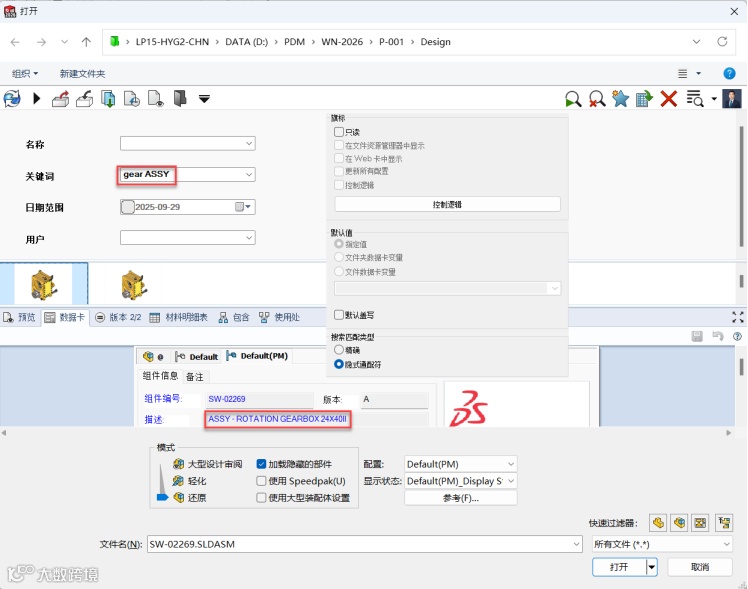Click the check out icon with red arrow

tap(61, 99)
